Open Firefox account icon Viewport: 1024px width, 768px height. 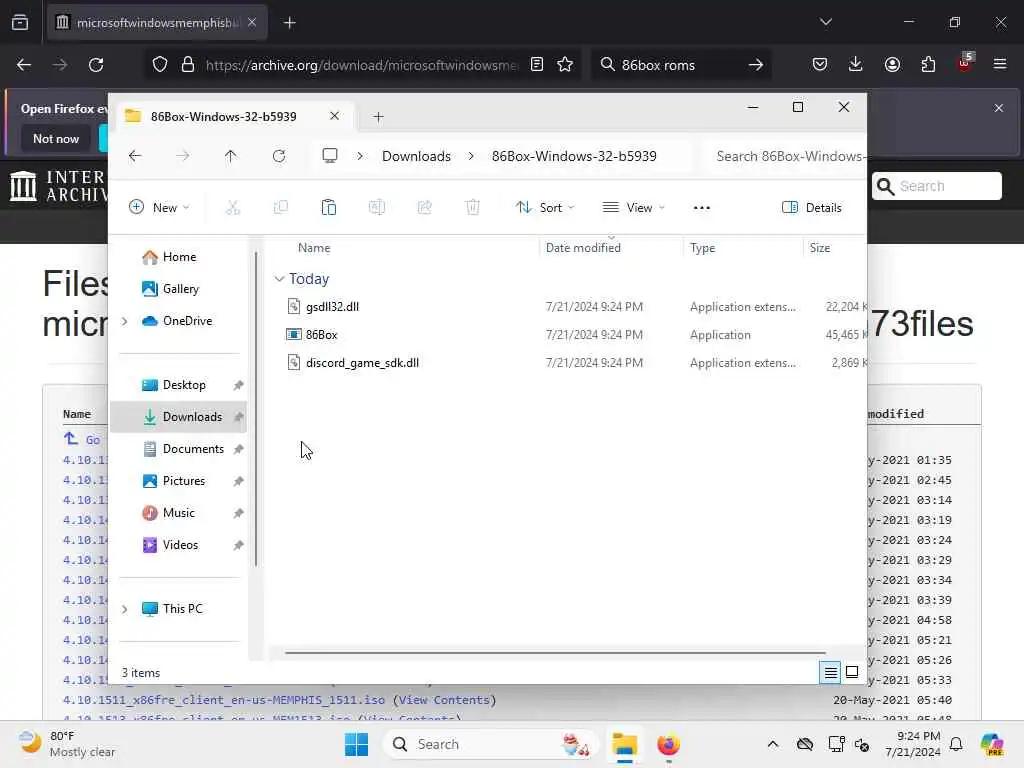pos(892,64)
